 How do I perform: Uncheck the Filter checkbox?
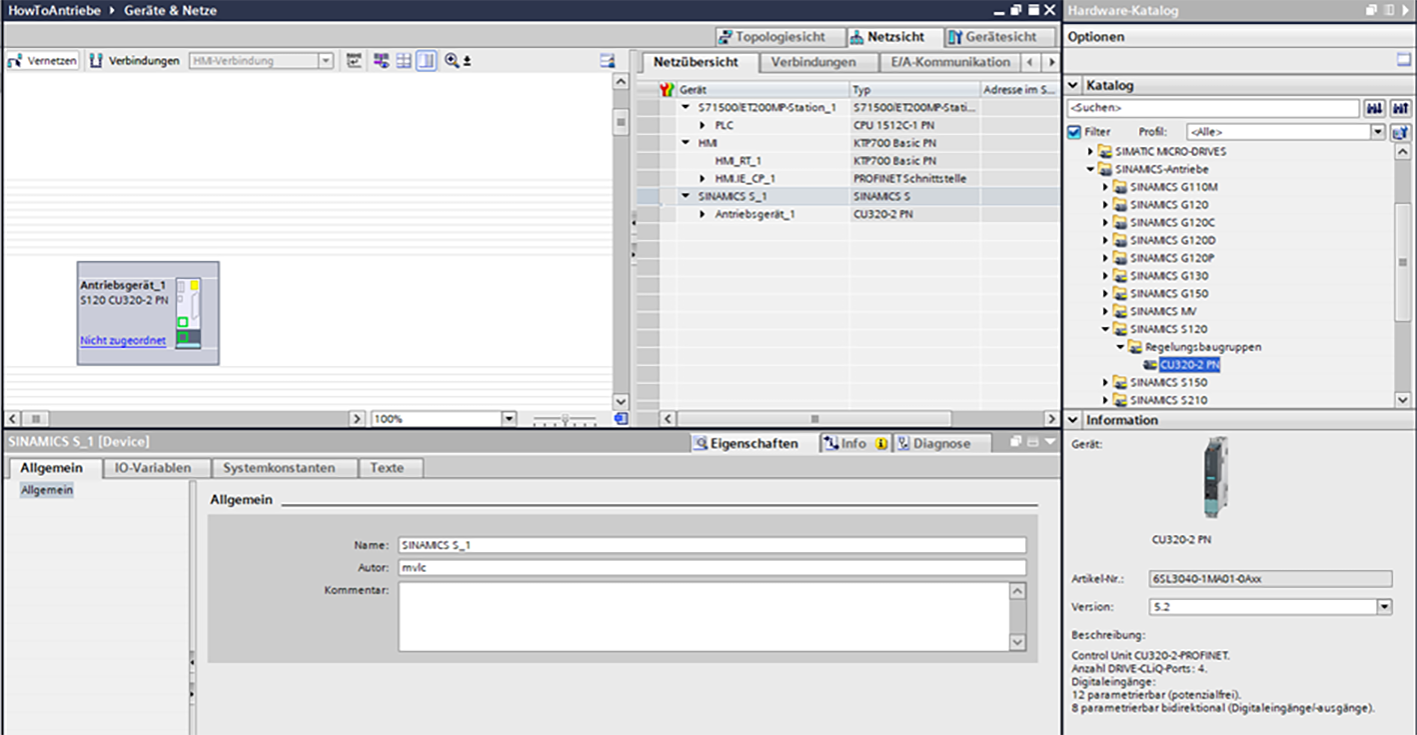[1074, 132]
